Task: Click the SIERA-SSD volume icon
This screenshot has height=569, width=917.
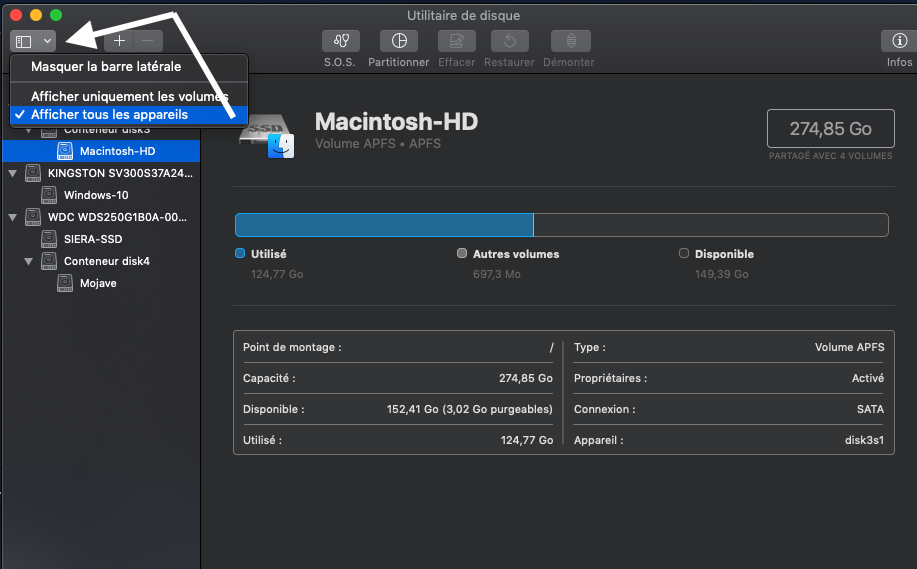Action: click(x=49, y=239)
